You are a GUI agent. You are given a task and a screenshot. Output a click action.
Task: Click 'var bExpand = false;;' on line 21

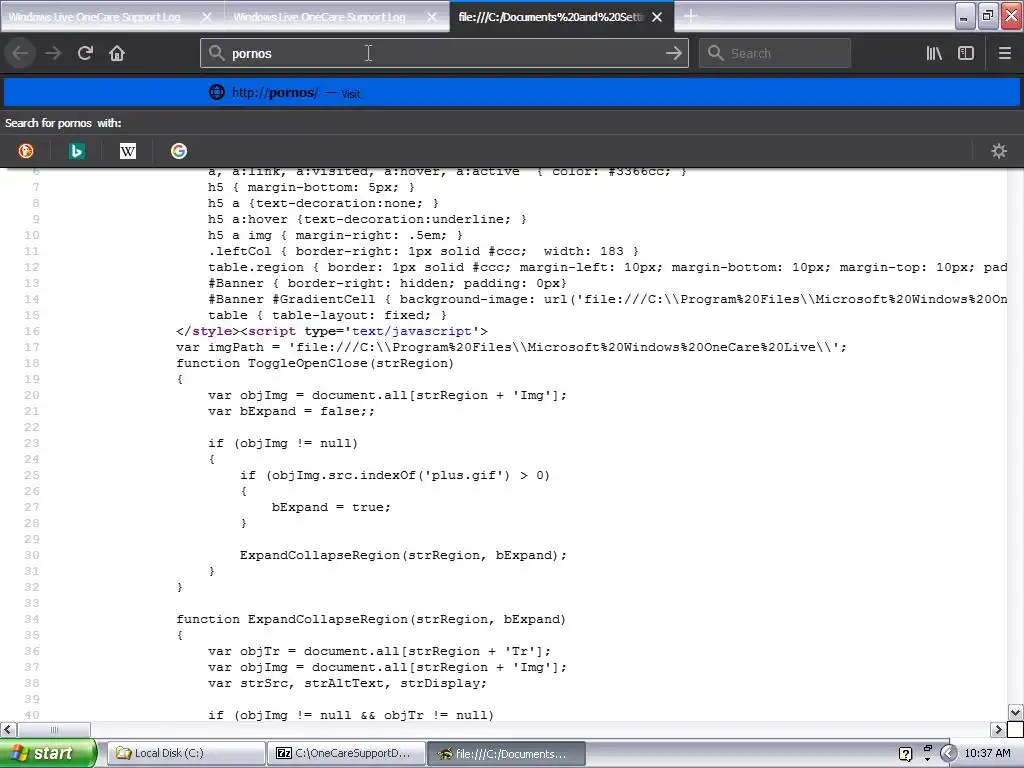point(291,411)
